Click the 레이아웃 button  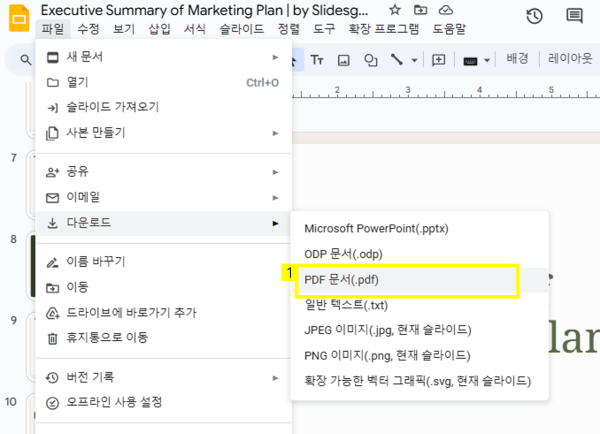570,60
